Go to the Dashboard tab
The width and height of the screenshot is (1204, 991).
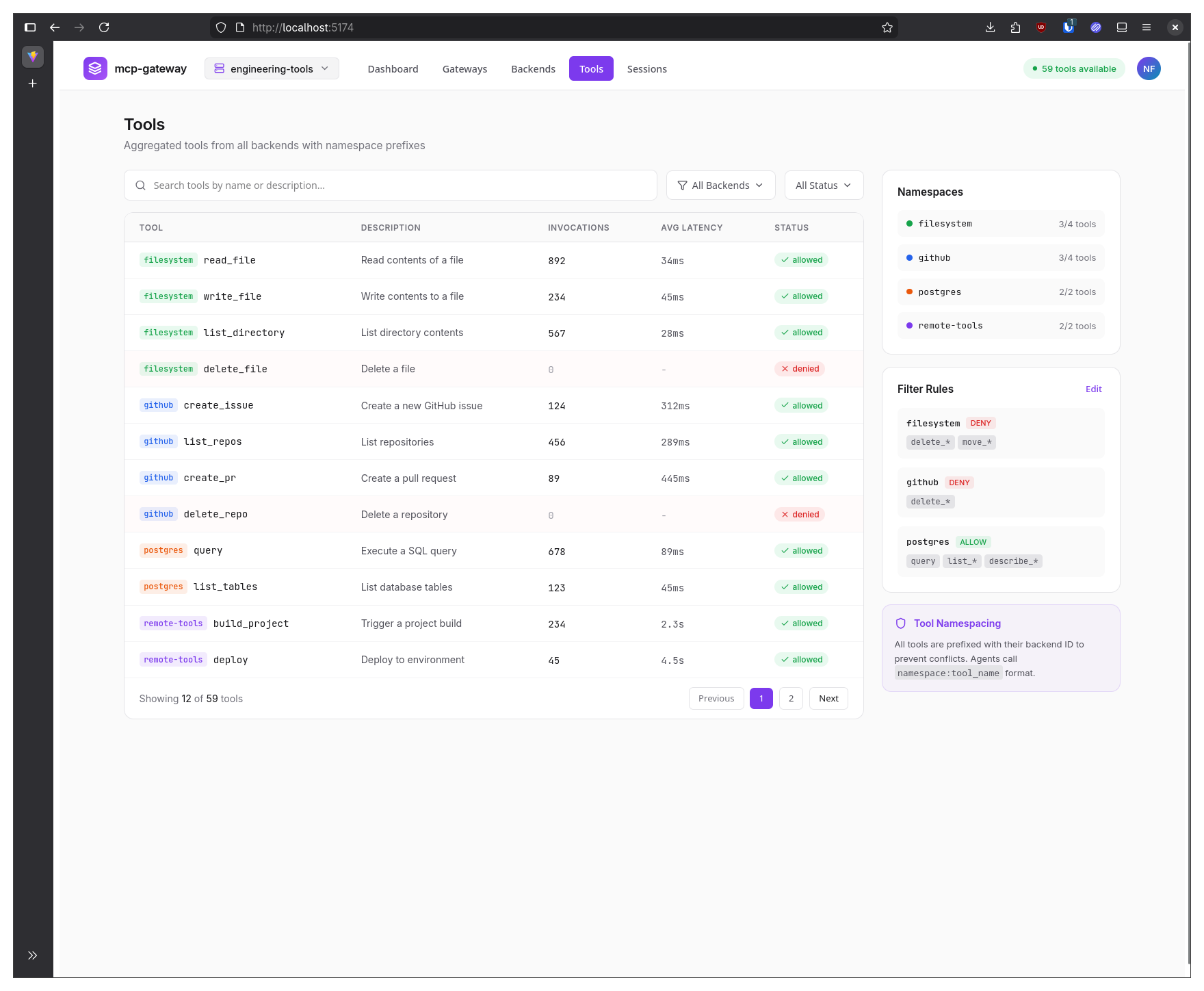pos(393,68)
